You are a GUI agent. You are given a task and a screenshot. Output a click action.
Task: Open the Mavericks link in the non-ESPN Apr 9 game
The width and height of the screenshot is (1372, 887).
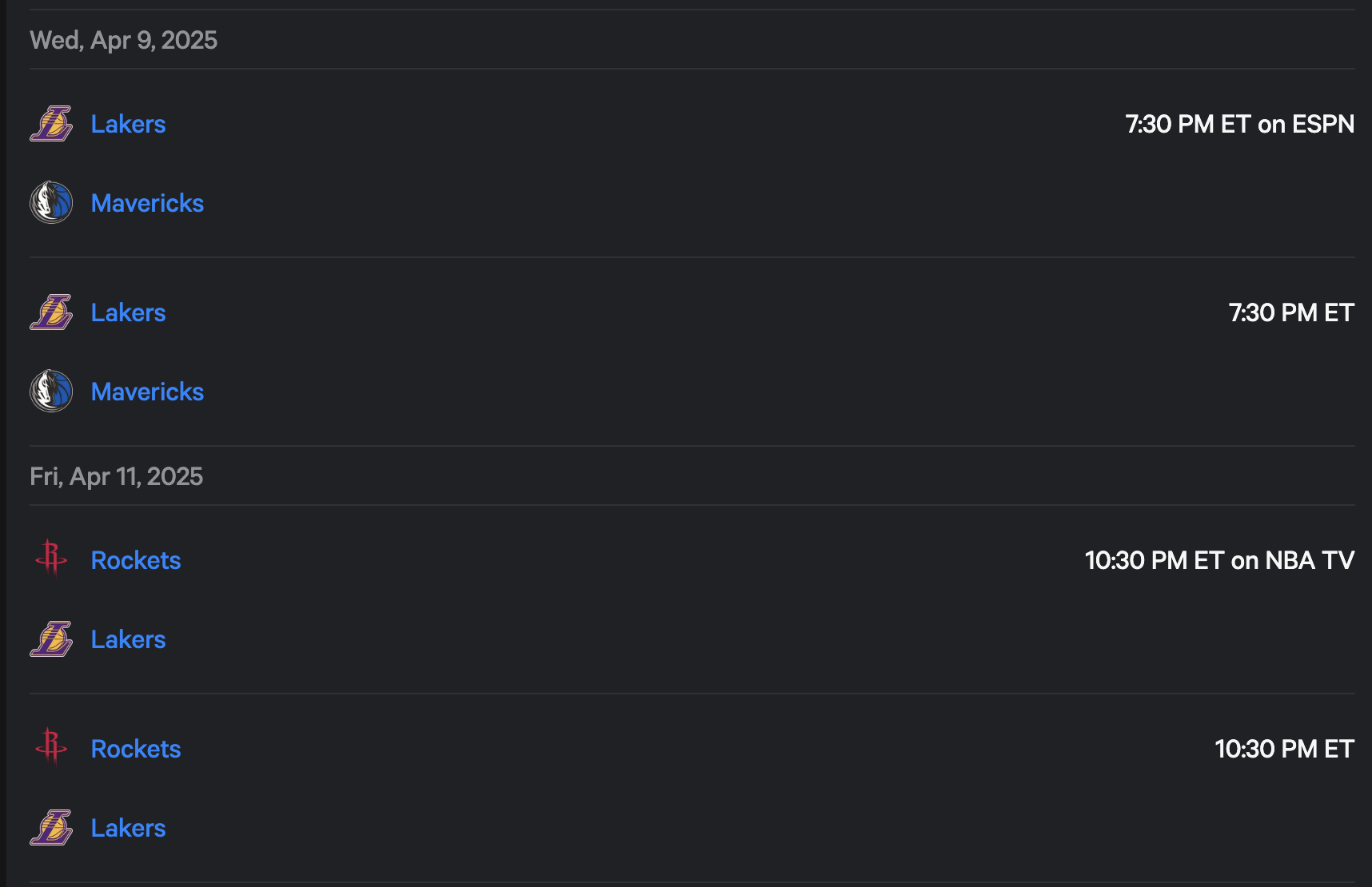click(147, 392)
